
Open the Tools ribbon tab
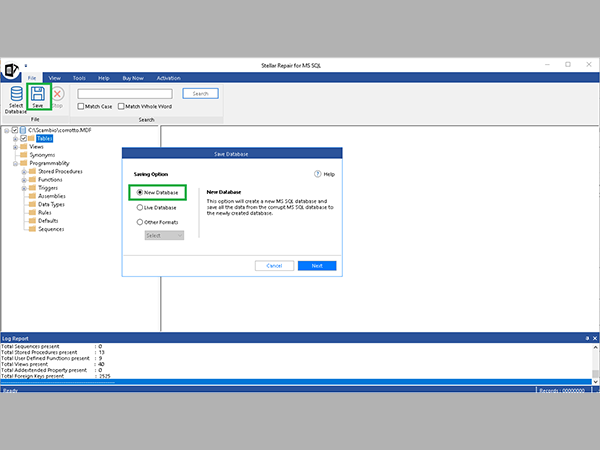coord(79,78)
